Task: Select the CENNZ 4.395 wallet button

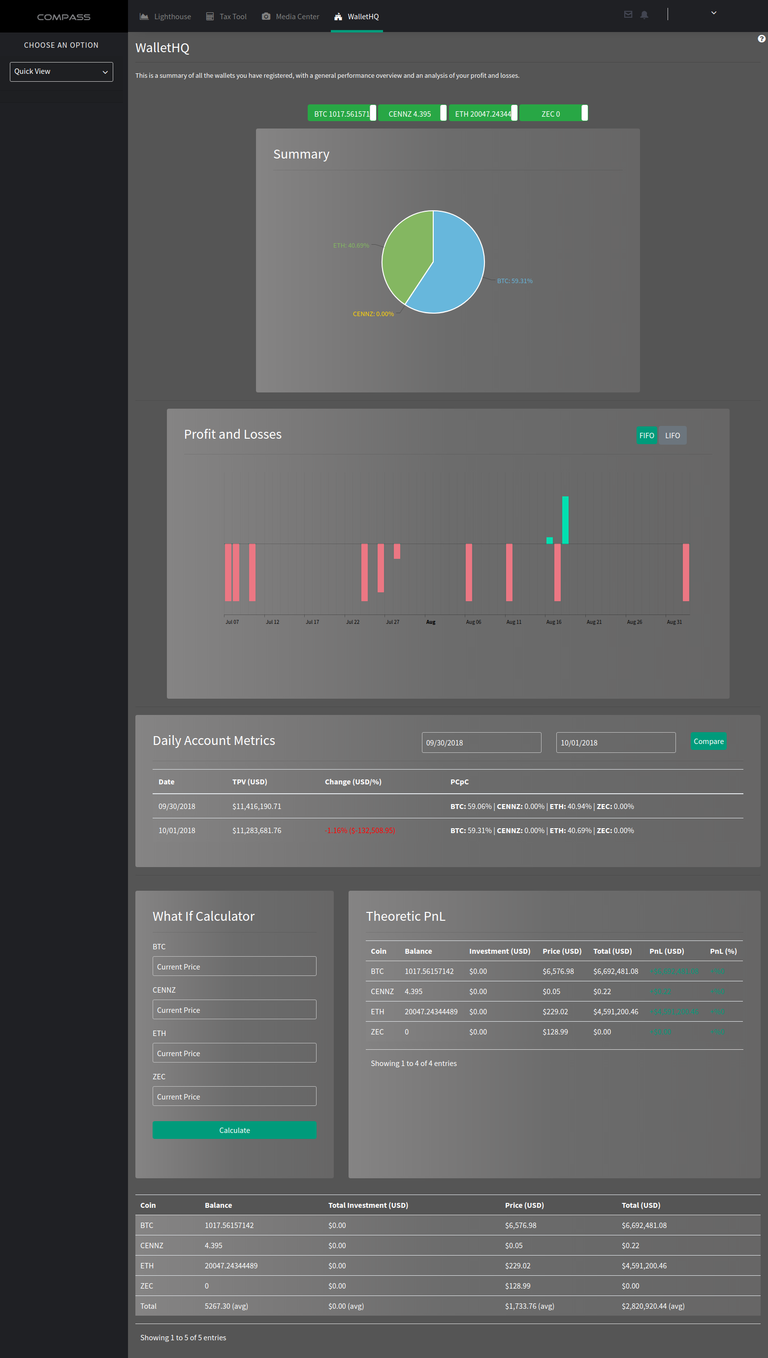Action: pyautogui.click(x=413, y=113)
